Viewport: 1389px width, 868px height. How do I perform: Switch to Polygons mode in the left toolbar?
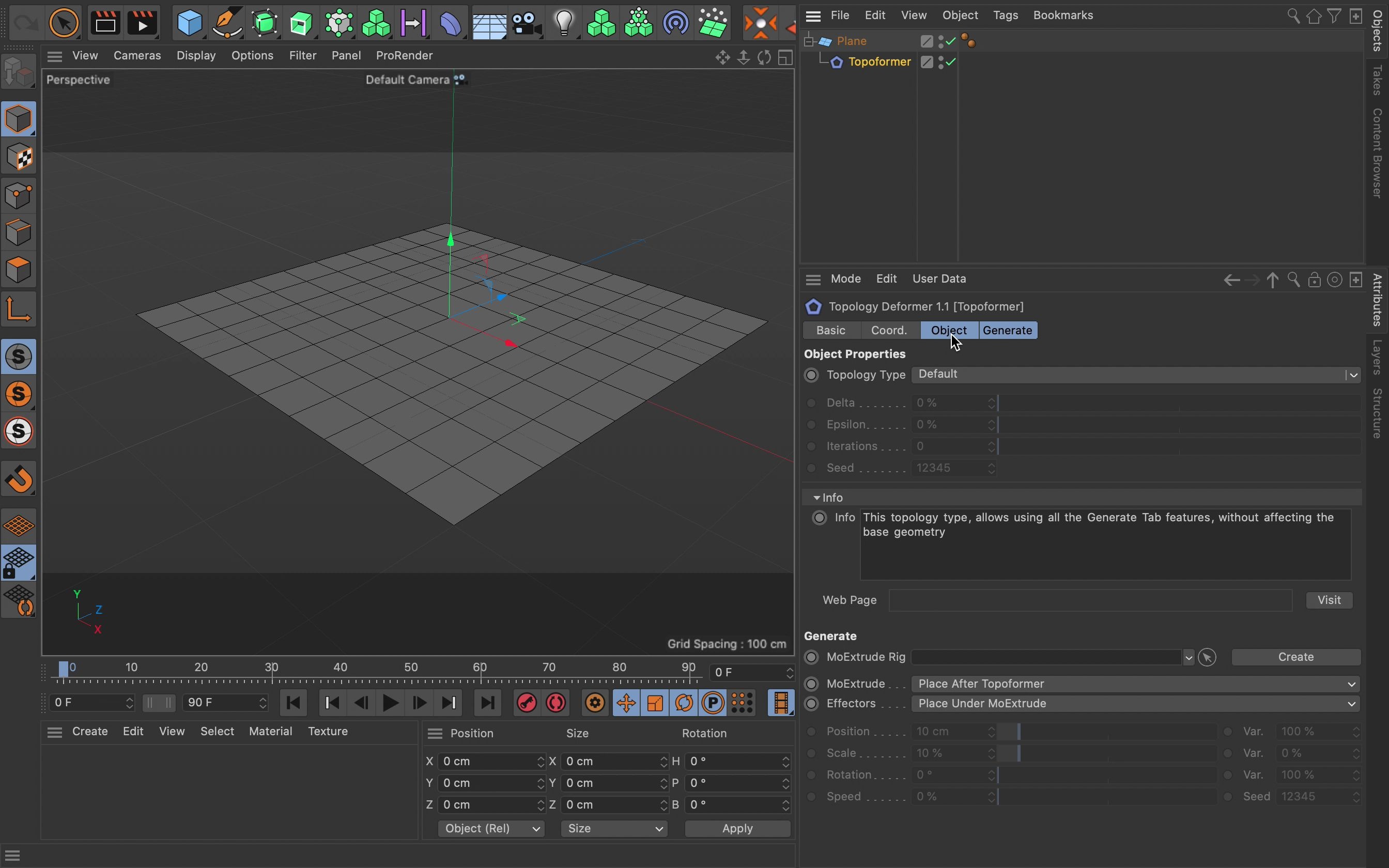pyautogui.click(x=19, y=270)
